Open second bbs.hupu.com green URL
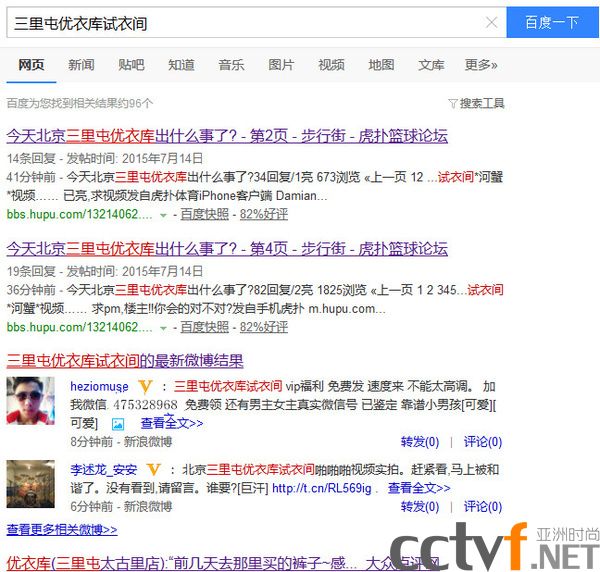Viewport: 600px width, 572px height. [80, 327]
